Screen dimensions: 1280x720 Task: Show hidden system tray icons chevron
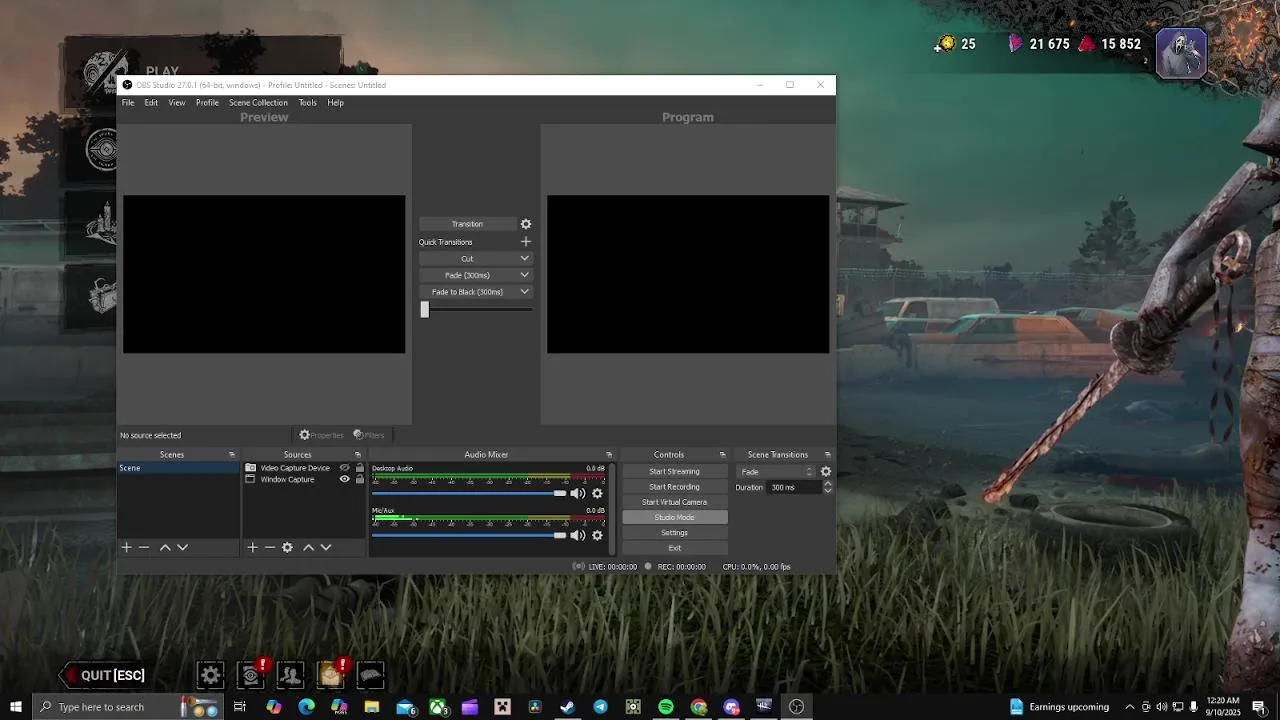pos(1130,707)
